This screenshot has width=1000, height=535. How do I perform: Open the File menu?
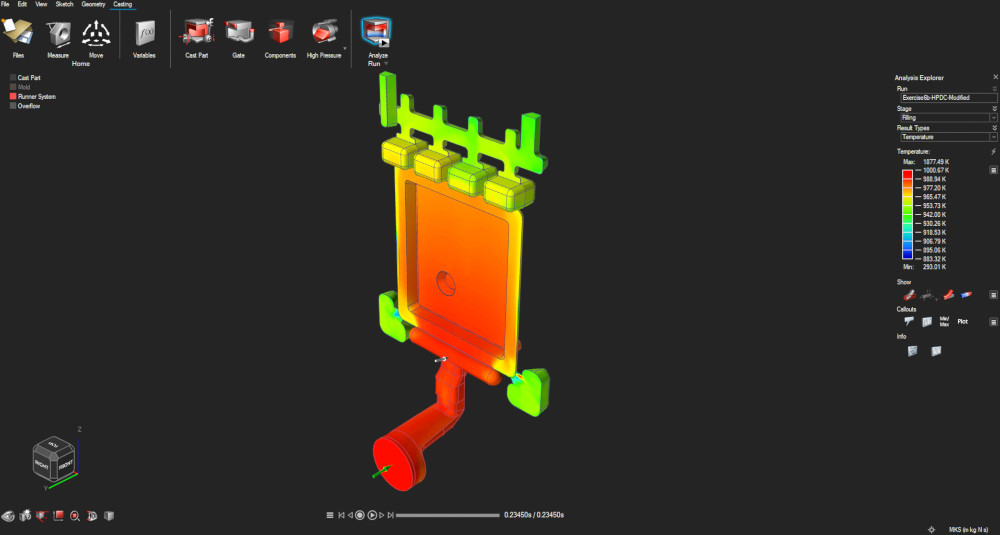tap(5, 4)
